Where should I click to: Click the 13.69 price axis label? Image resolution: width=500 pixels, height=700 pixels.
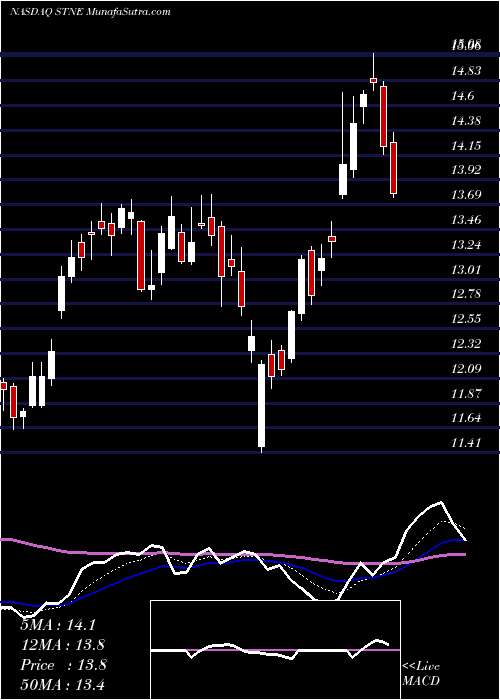[x=466, y=195]
